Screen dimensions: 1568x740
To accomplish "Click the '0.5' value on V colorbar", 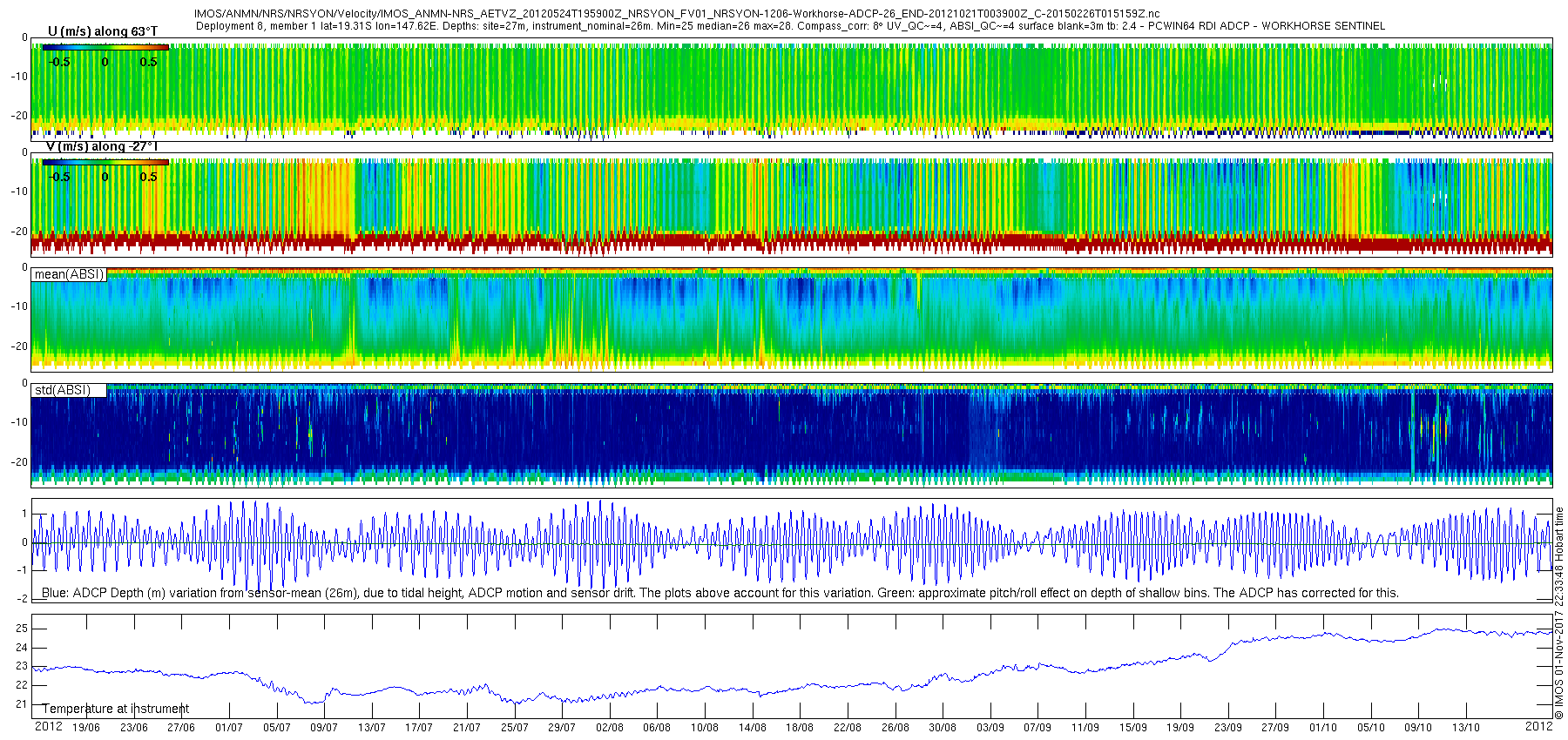I will coord(149,177).
